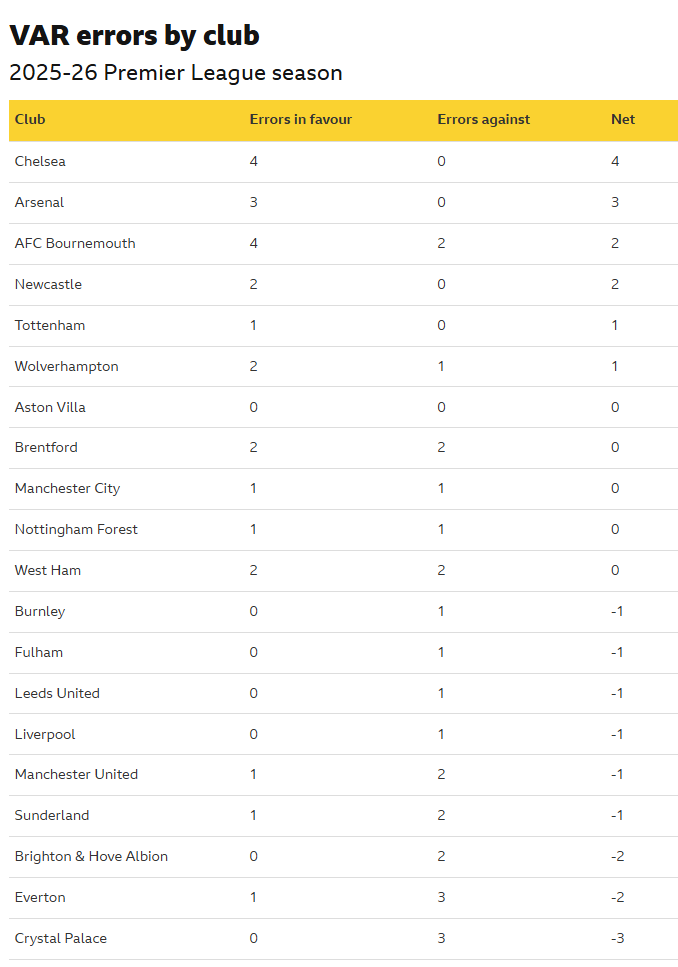Click the Tottenham club cell

click(50, 326)
